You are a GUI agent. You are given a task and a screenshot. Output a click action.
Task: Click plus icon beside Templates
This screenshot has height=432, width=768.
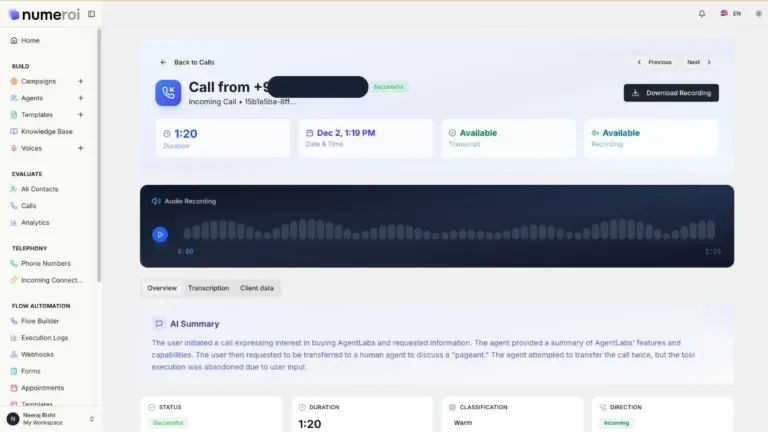click(81, 115)
